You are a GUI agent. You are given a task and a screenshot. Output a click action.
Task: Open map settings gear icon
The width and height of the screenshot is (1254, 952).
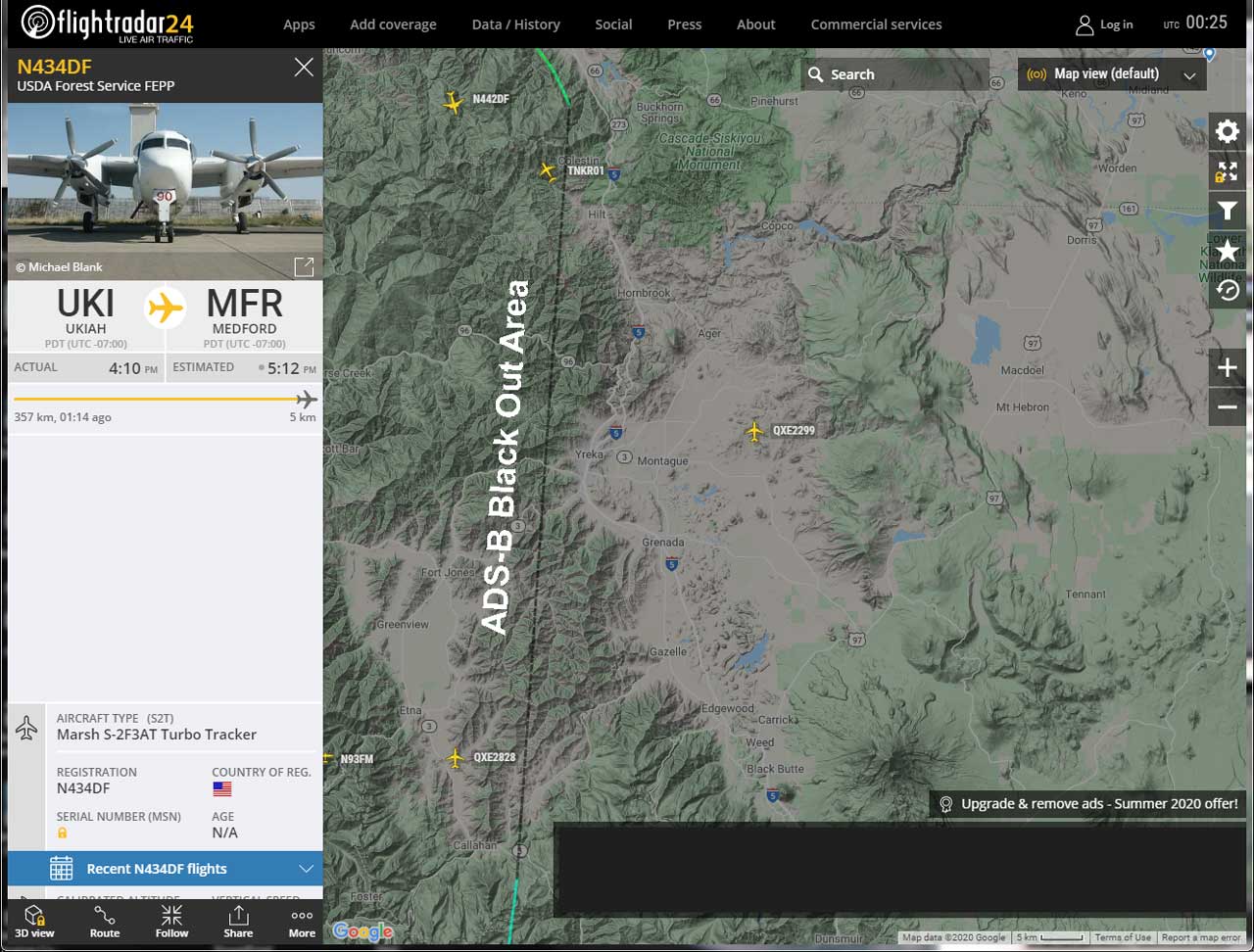(x=1227, y=132)
